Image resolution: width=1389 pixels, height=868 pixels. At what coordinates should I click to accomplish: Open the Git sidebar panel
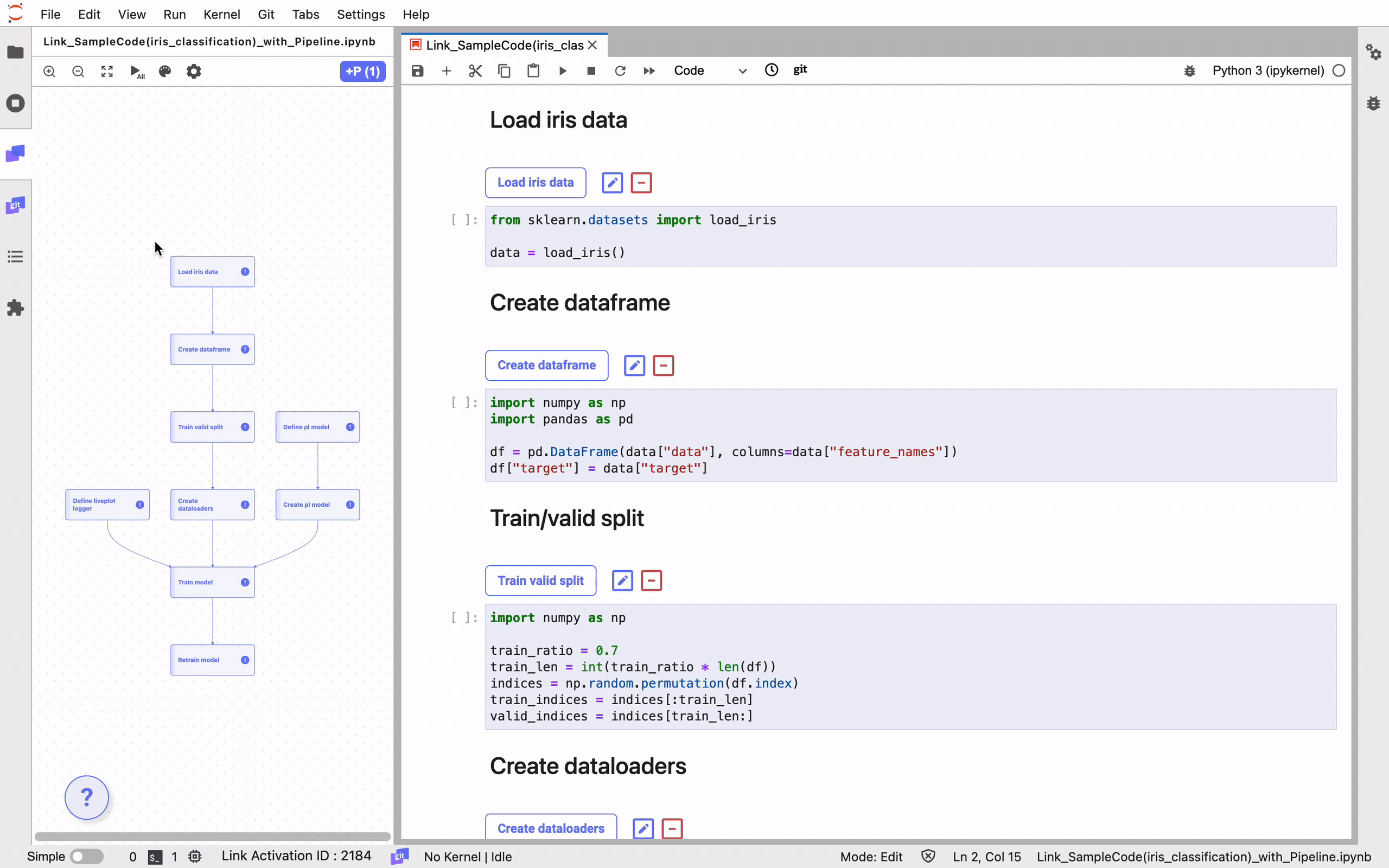[16, 206]
